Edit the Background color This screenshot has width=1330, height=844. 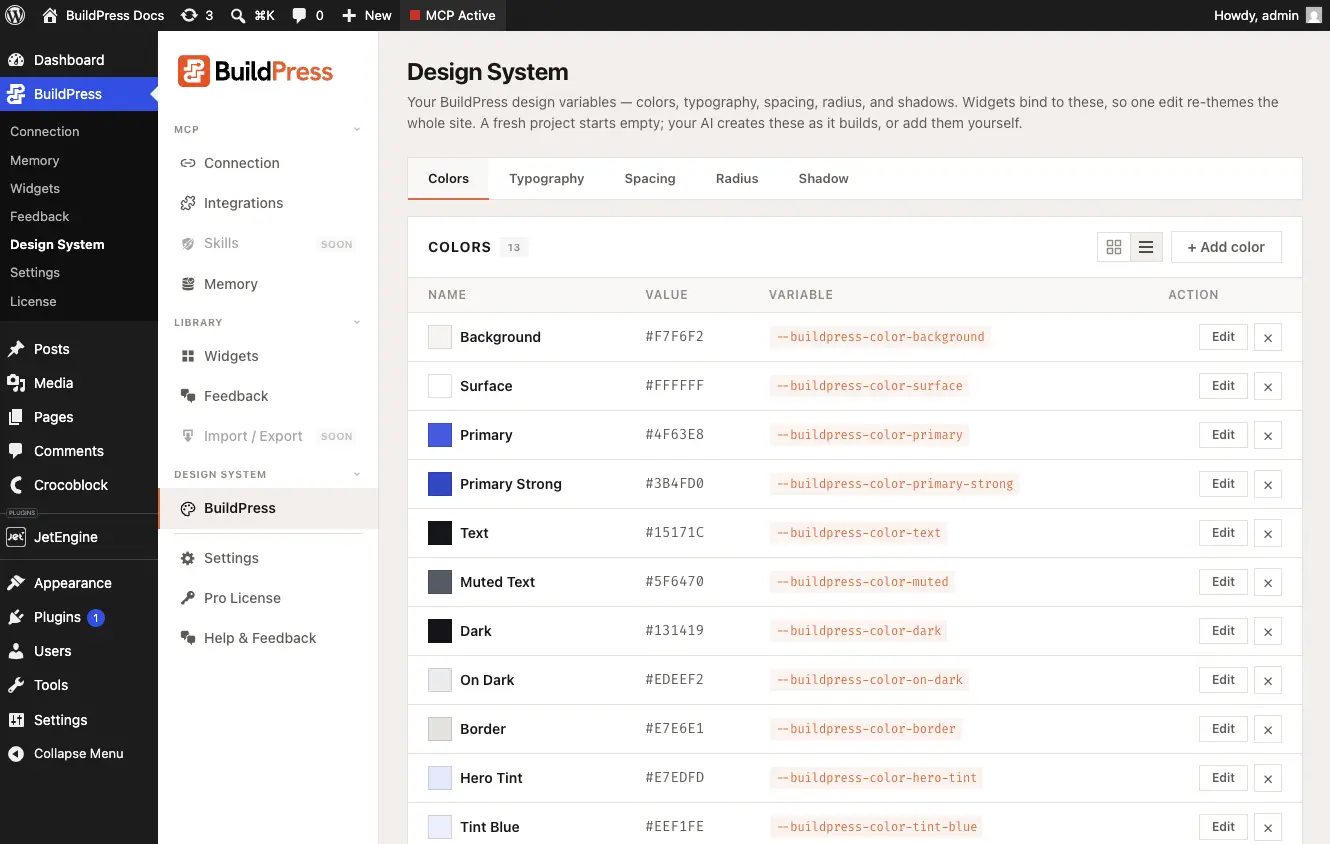point(1223,337)
